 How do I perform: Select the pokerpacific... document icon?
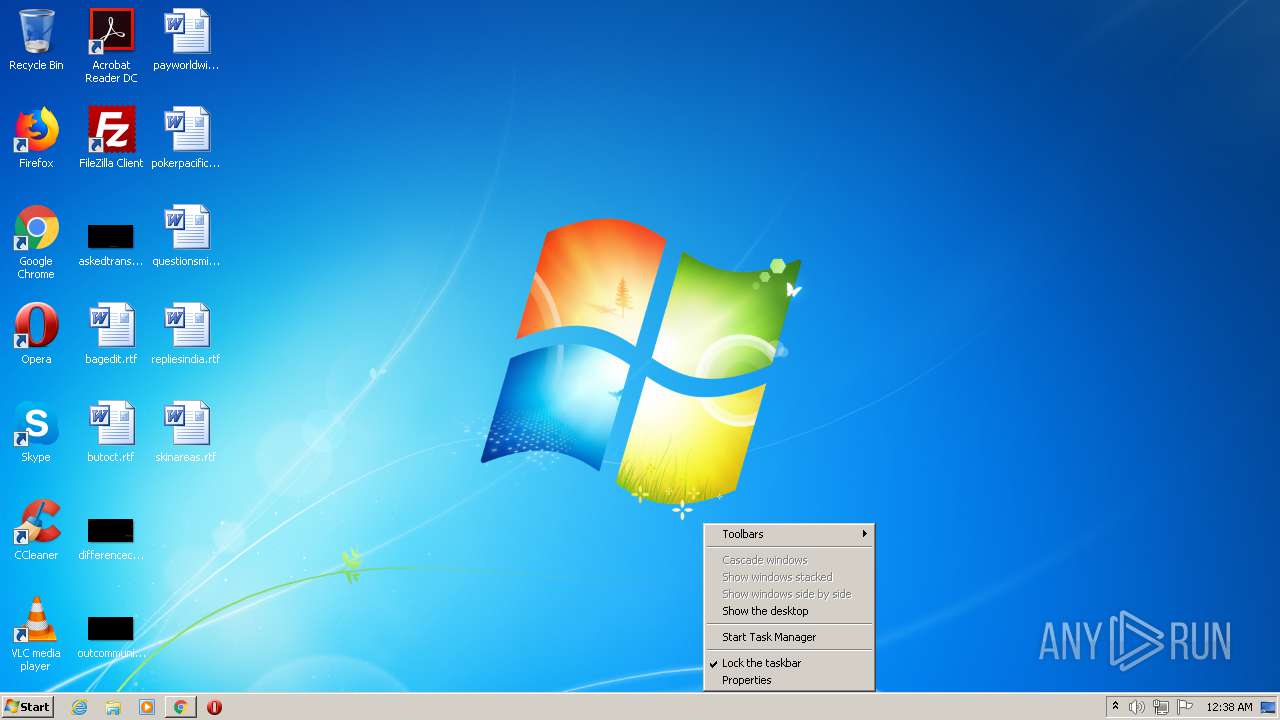coord(186,138)
